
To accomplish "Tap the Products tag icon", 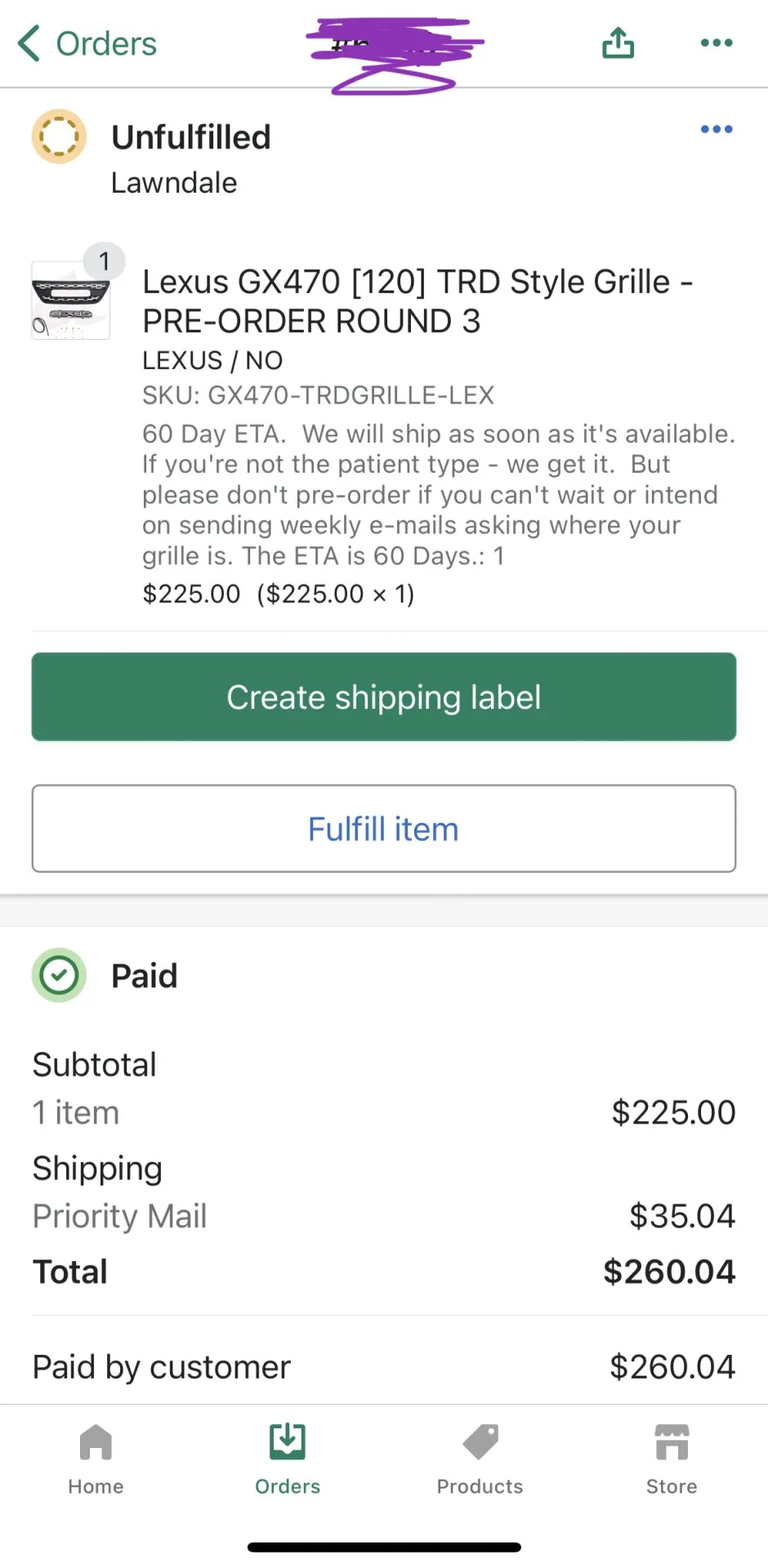I will tap(480, 1442).
